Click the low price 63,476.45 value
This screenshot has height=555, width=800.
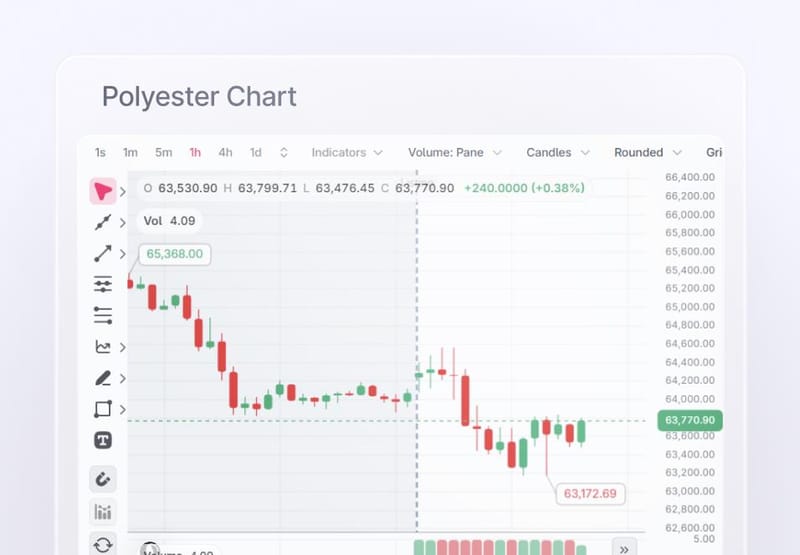pos(345,188)
